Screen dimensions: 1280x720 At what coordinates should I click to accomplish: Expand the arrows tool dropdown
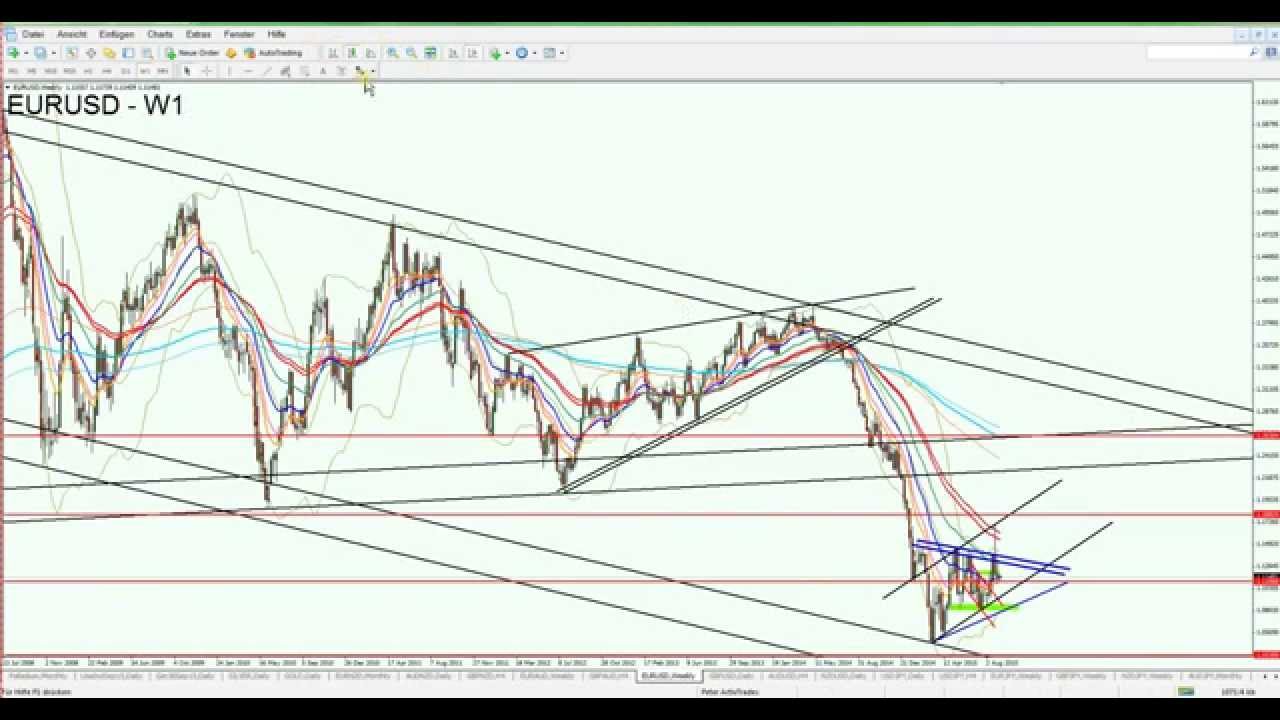point(372,71)
